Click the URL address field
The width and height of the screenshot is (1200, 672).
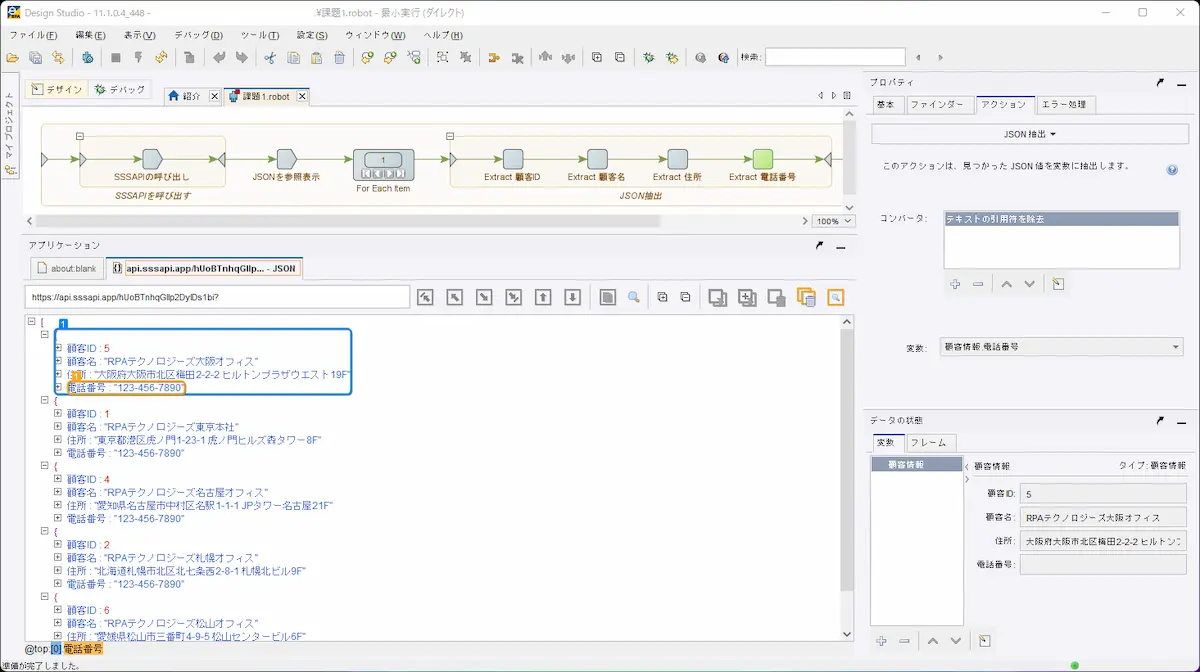point(217,297)
